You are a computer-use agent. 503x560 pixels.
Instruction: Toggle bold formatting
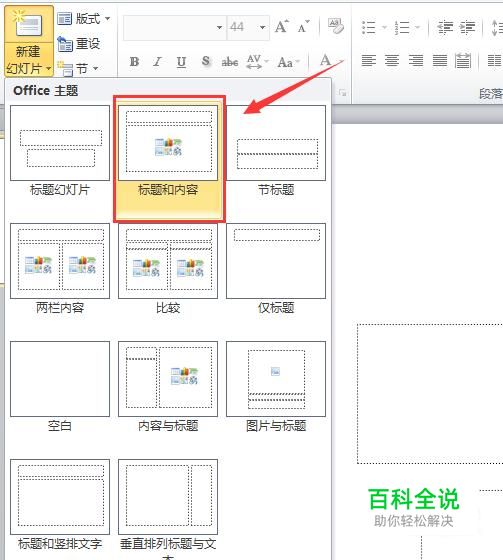coord(134,62)
